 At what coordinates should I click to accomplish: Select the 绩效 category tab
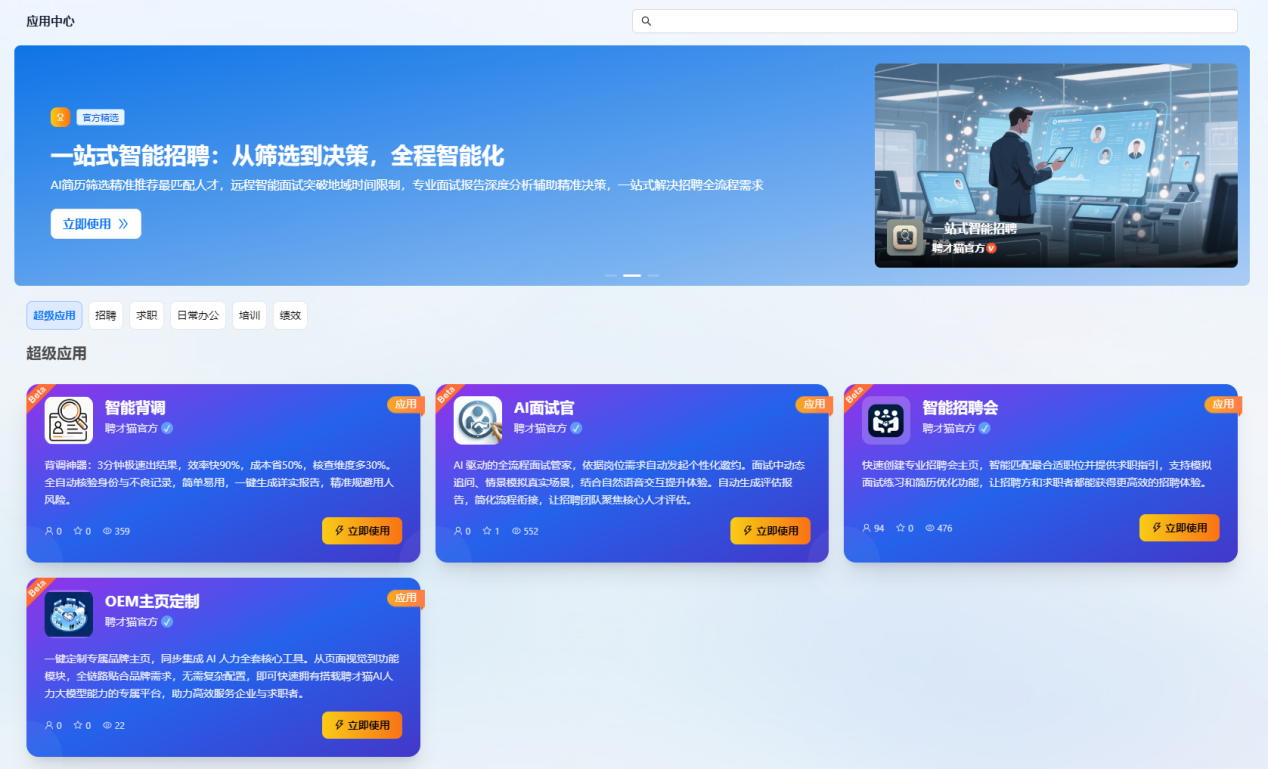pyautogui.click(x=290, y=316)
